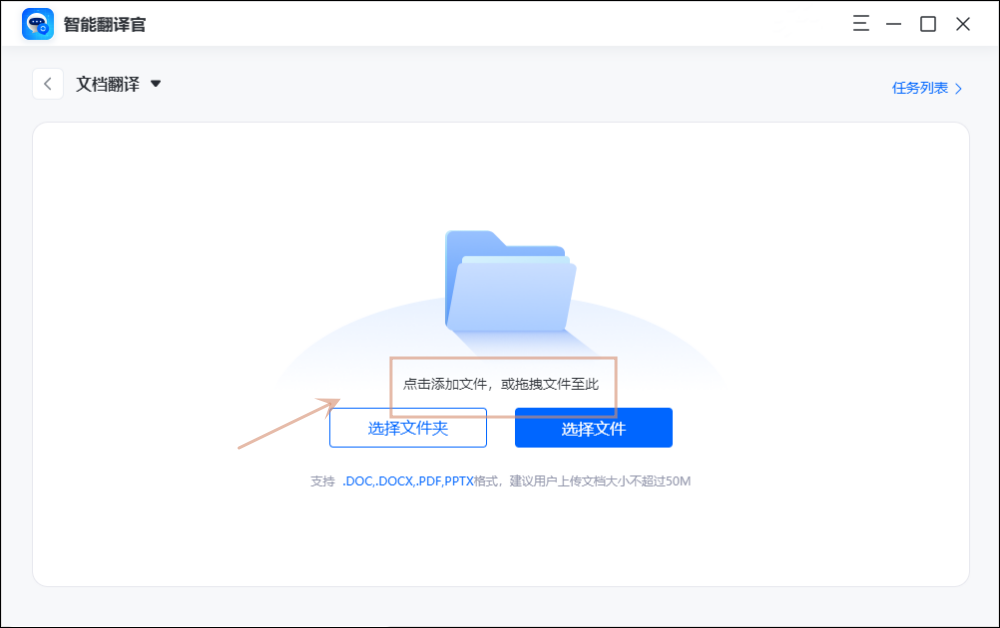
Task: Click the blue 选择文件 button
Action: pyautogui.click(x=594, y=428)
